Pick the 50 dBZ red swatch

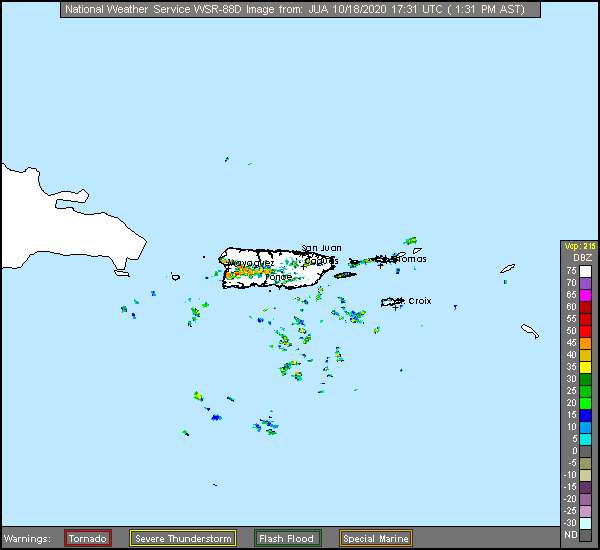click(586, 331)
